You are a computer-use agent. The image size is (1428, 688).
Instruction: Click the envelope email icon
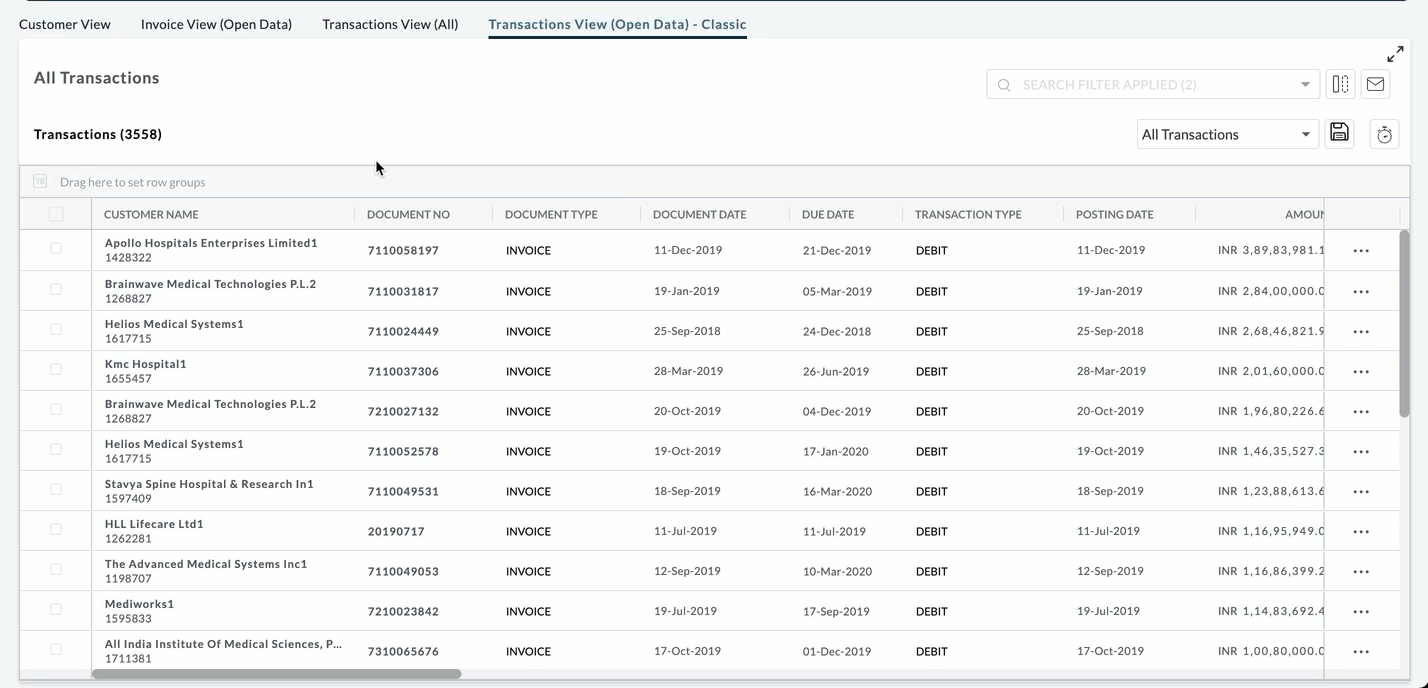1375,85
